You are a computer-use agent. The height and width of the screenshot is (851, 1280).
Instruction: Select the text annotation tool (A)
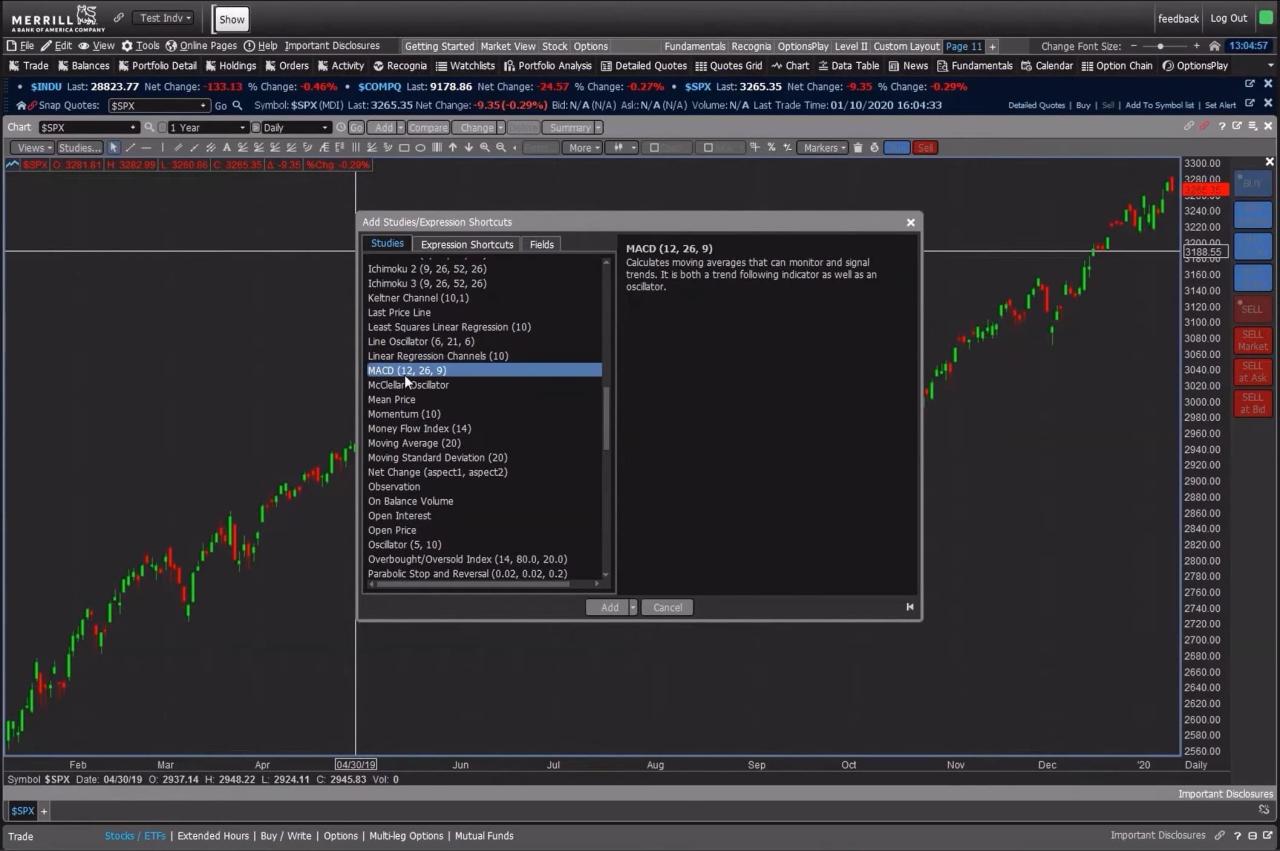point(227,147)
